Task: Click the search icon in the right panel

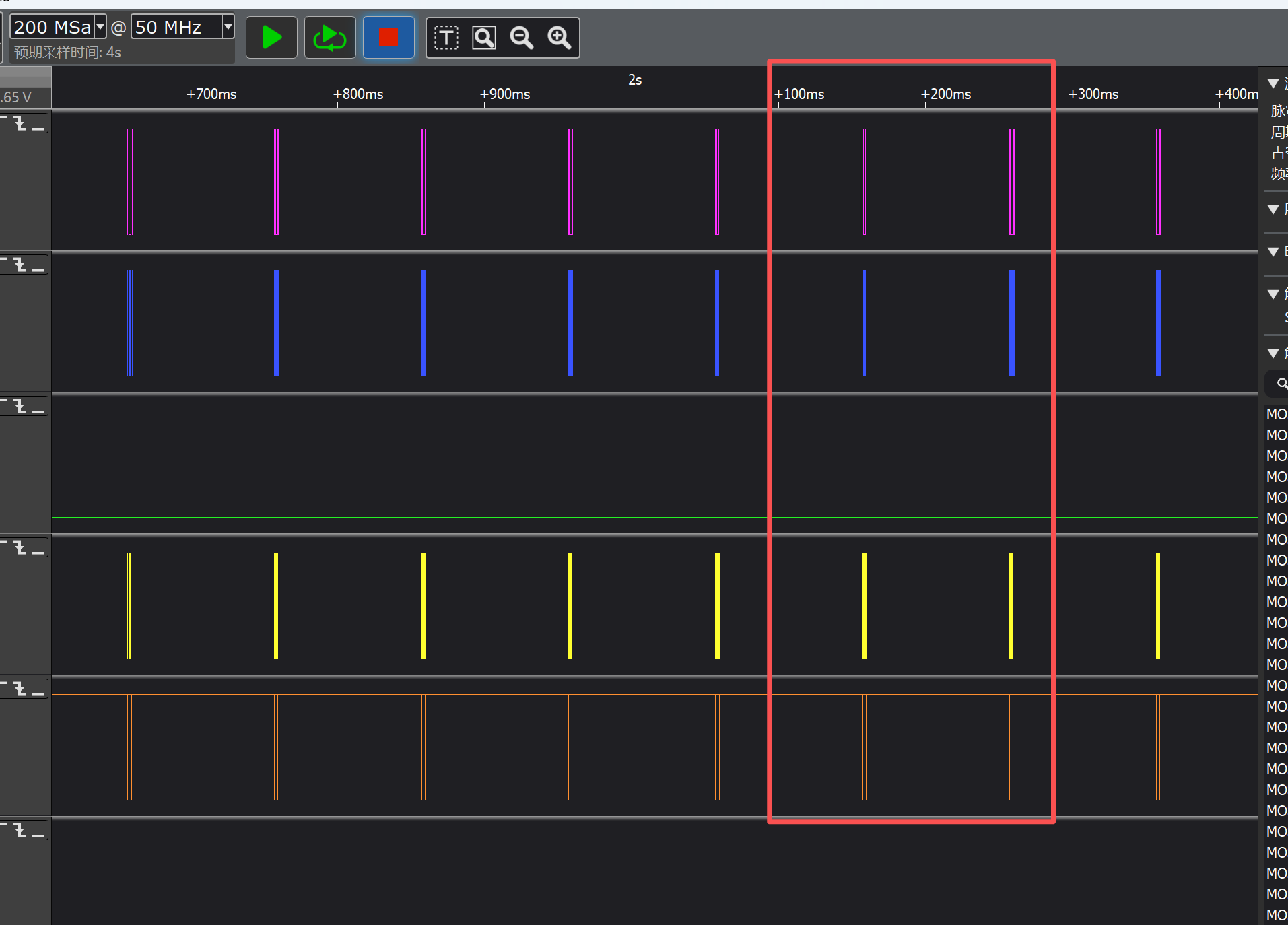Action: pyautogui.click(x=1282, y=384)
